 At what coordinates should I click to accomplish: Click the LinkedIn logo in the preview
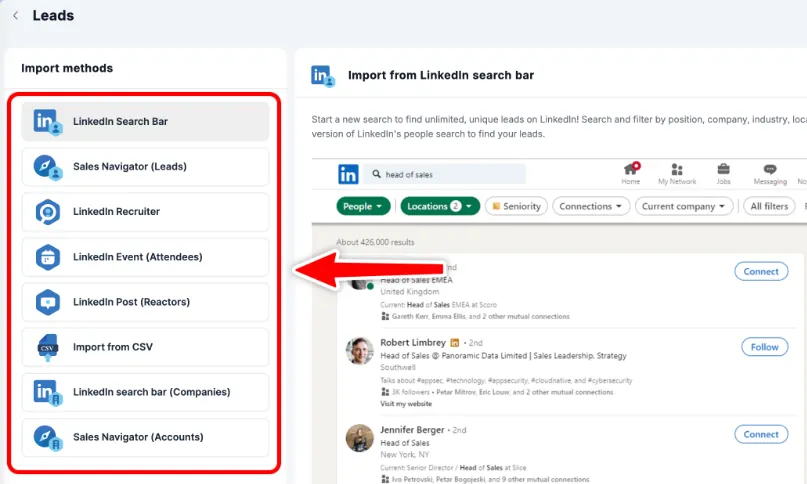click(348, 174)
